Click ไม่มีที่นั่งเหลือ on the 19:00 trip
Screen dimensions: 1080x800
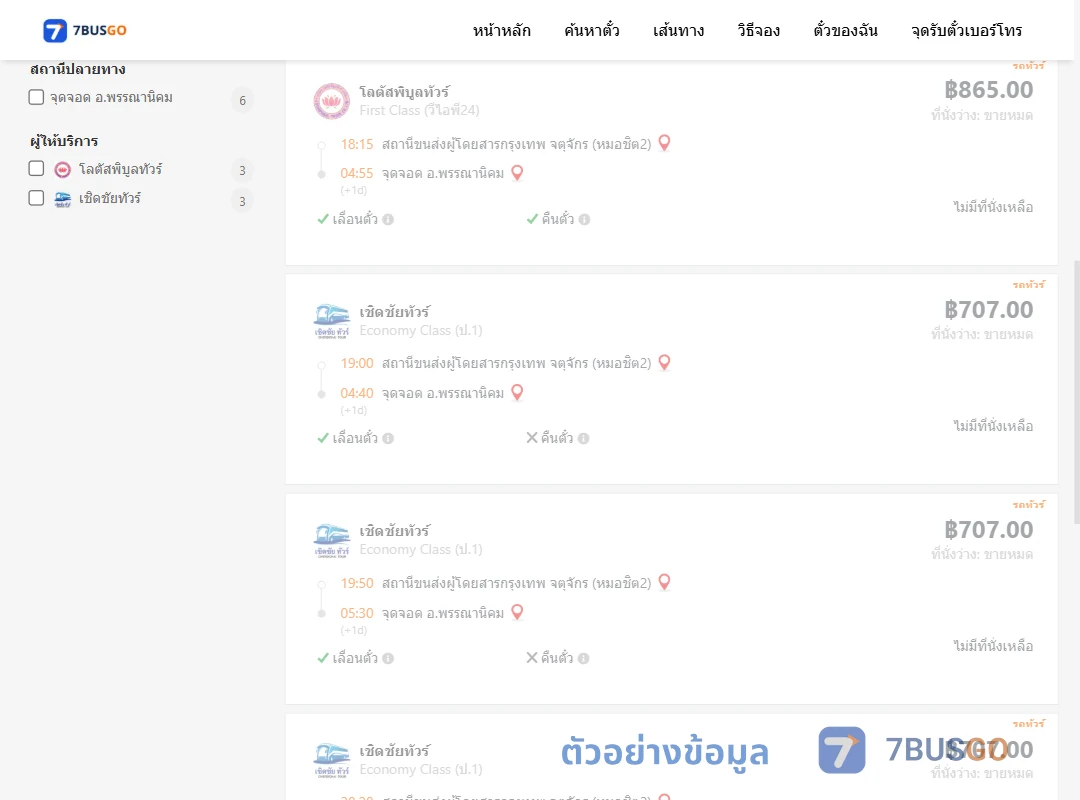993,426
